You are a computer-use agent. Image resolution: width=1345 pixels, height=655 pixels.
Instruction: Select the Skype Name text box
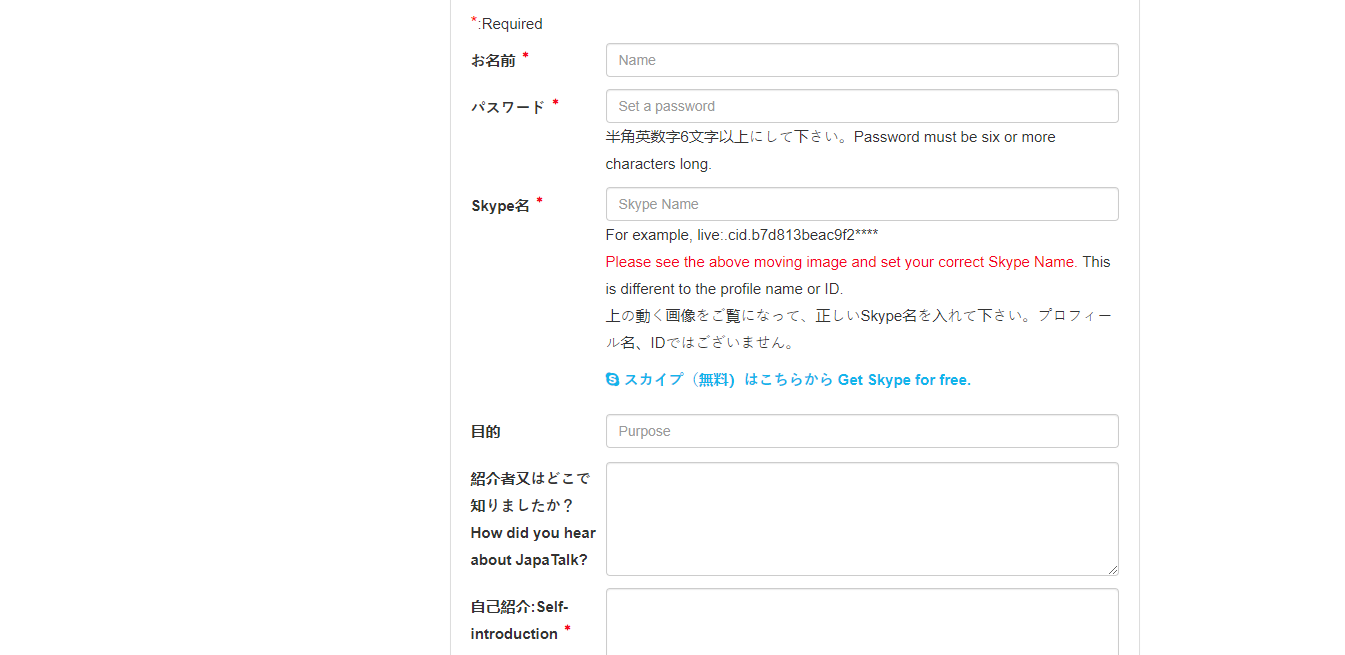click(861, 204)
